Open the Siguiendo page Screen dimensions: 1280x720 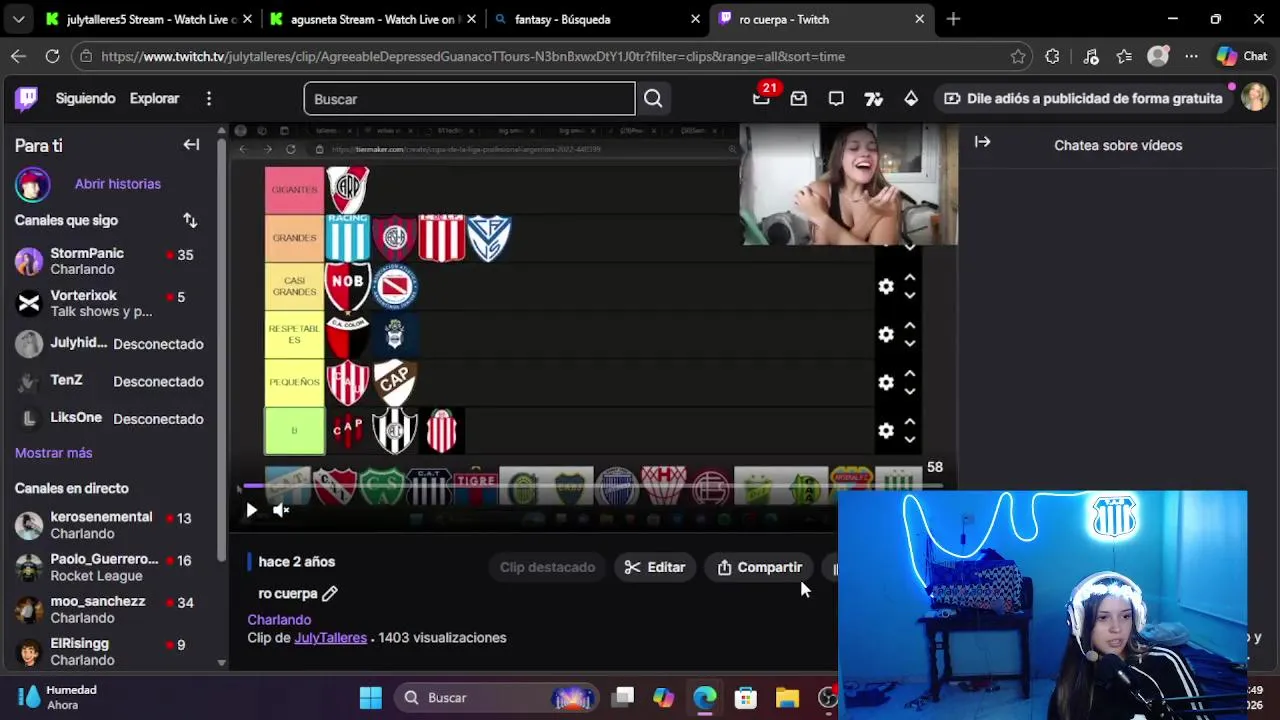(x=85, y=98)
